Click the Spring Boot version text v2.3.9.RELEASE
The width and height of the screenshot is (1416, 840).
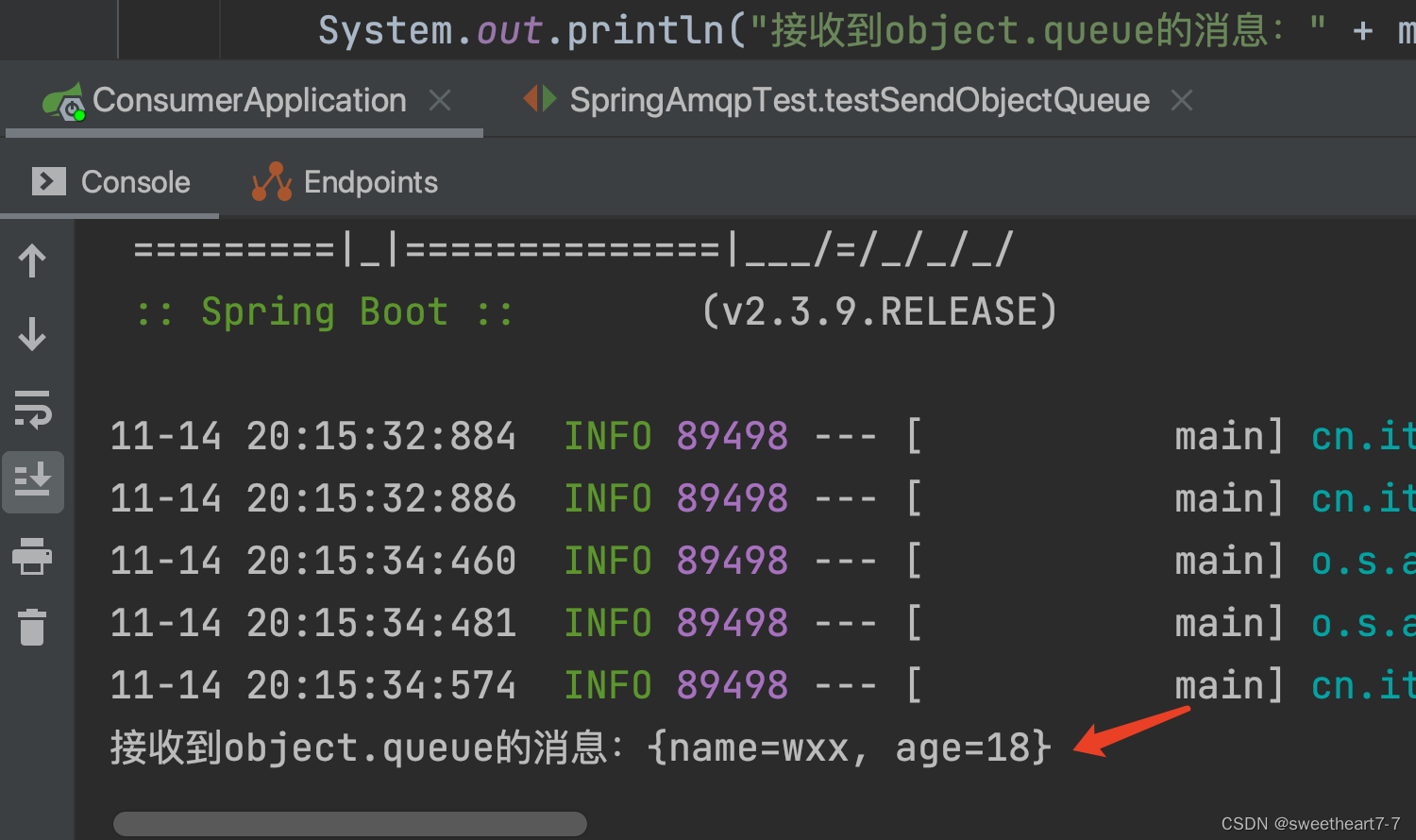pos(880,311)
